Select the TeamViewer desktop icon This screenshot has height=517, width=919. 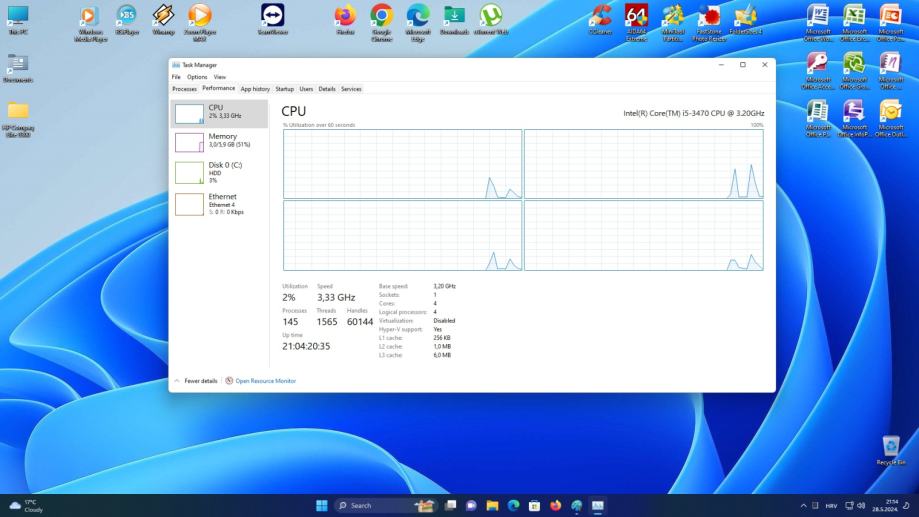[x=272, y=17]
